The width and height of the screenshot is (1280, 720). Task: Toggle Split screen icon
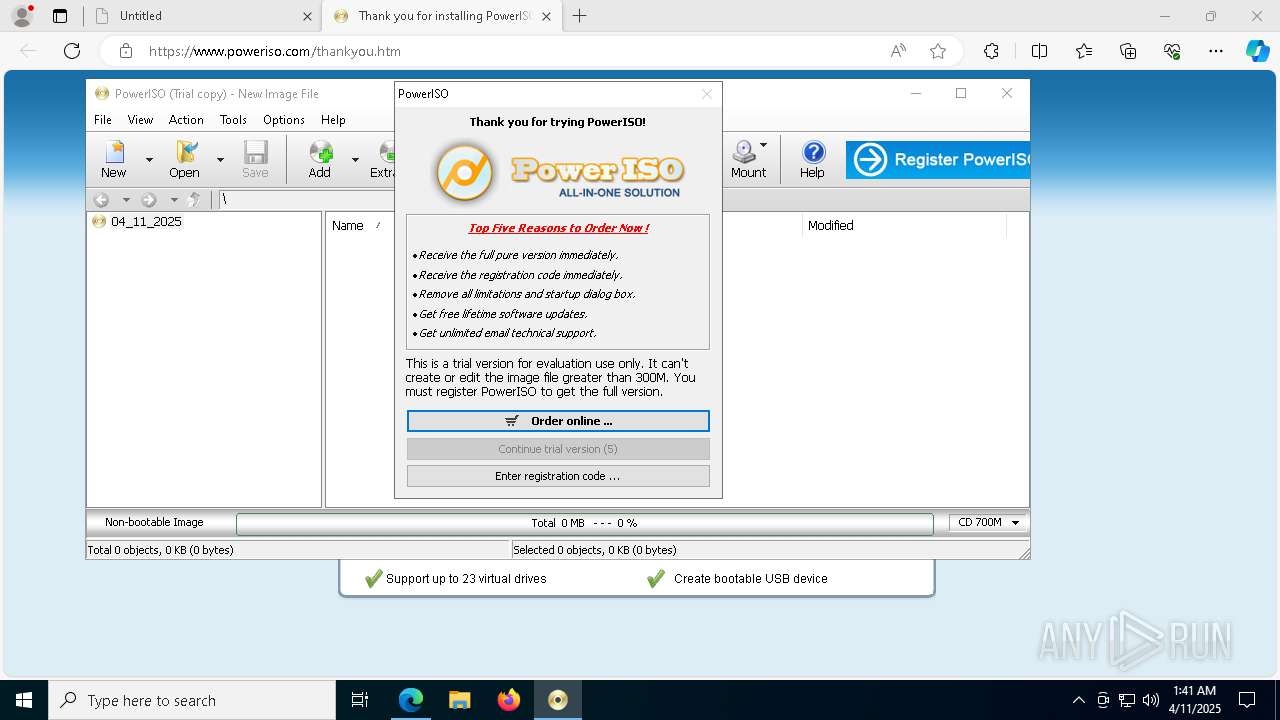point(1039,51)
